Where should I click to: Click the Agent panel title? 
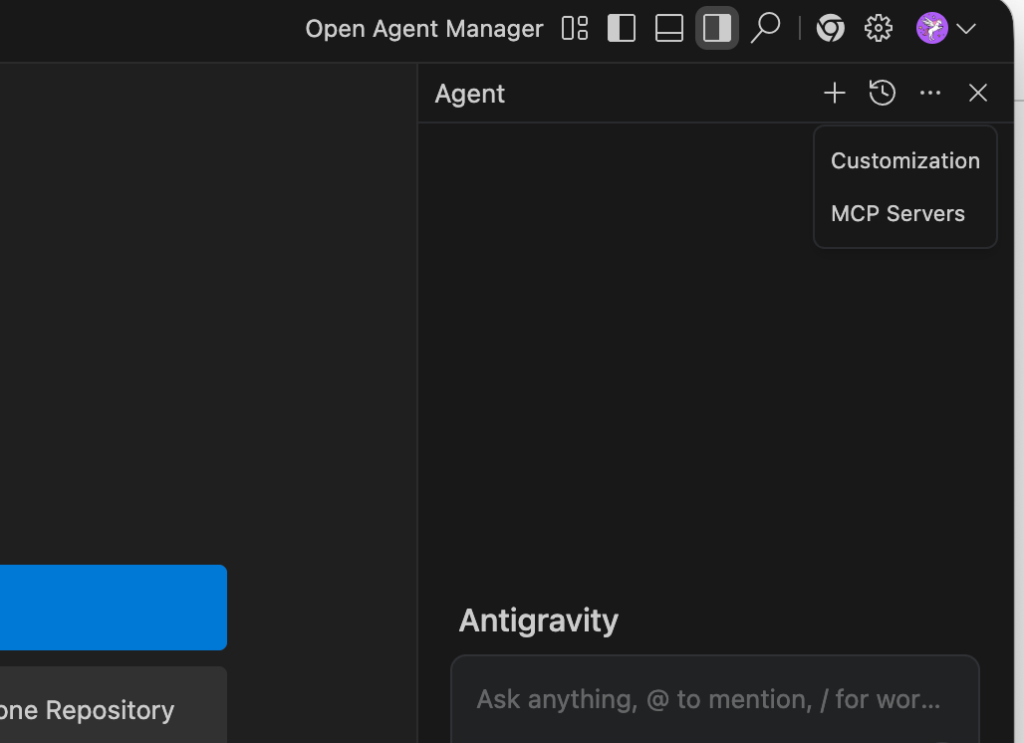(x=470, y=94)
